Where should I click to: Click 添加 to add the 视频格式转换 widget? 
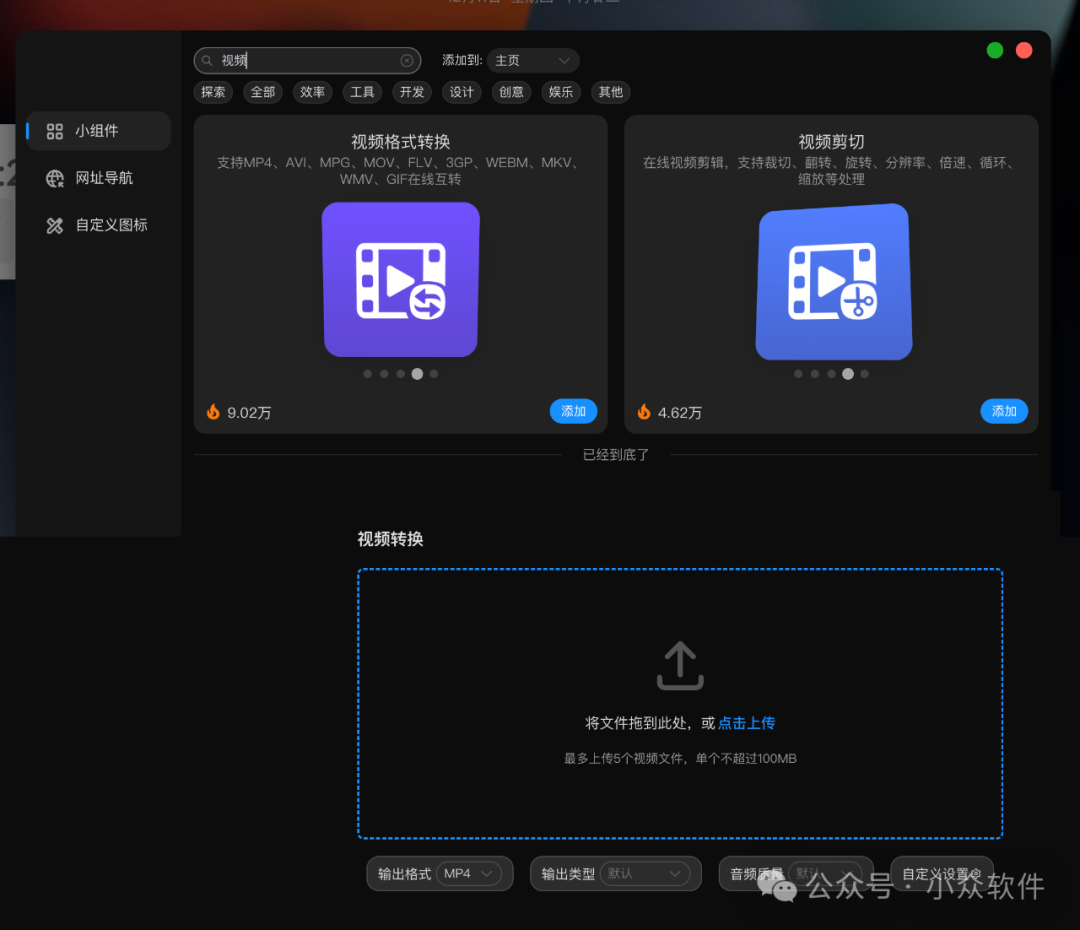[x=573, y=411]
